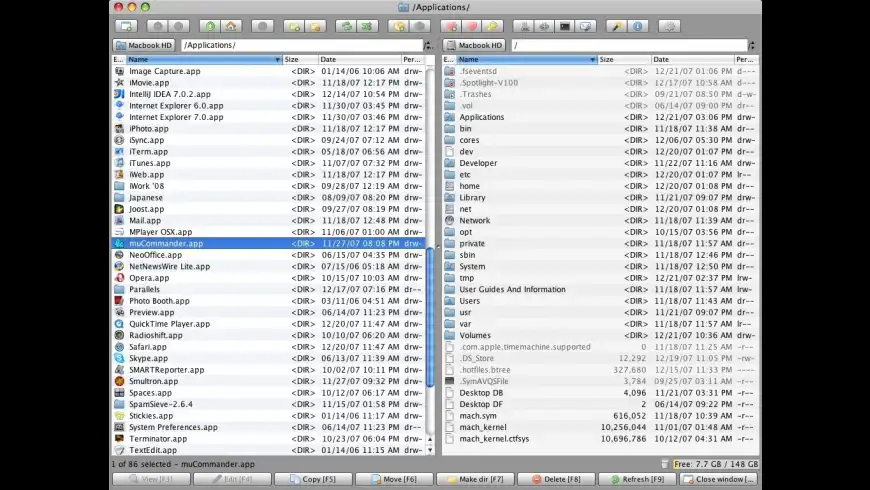870x490 pixels.
Task: Select Developer folder in right panel
Action: 600,163
